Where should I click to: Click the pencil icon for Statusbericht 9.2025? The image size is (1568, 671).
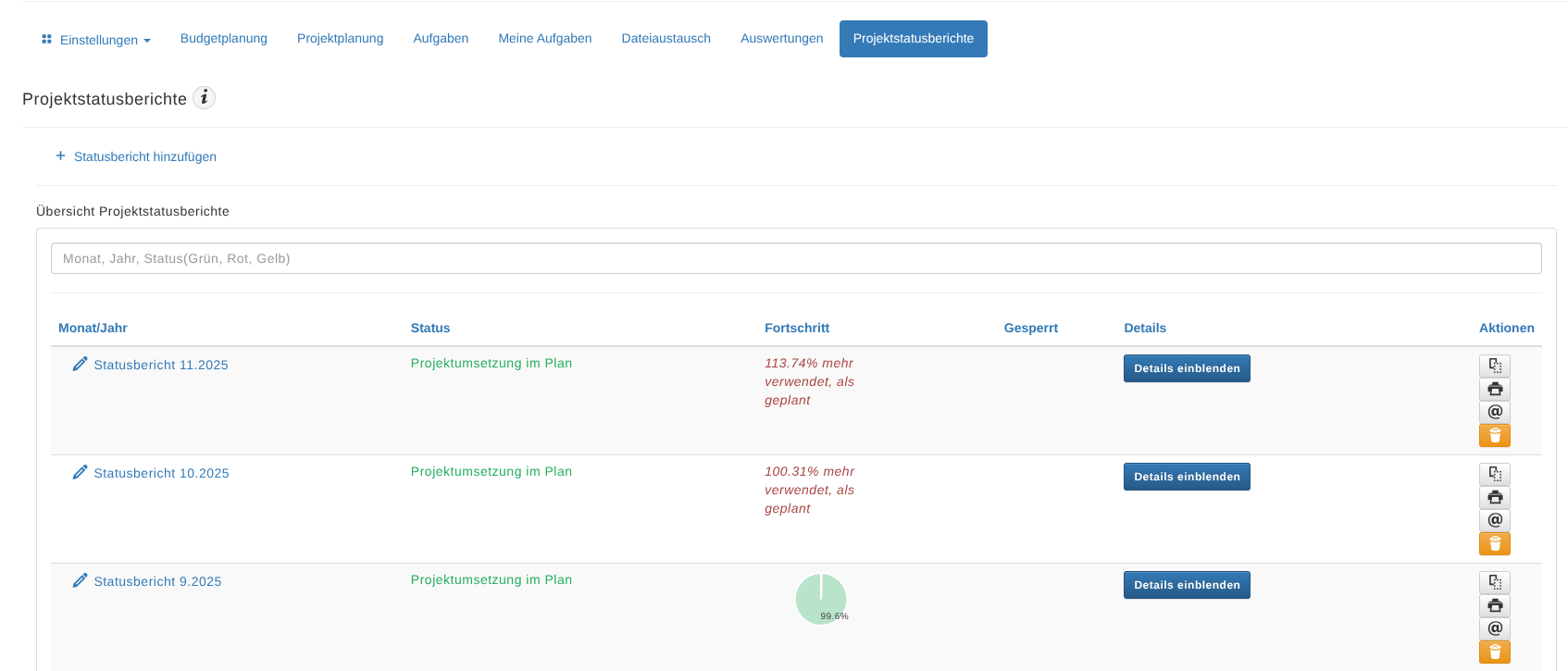tap(81, 580)
